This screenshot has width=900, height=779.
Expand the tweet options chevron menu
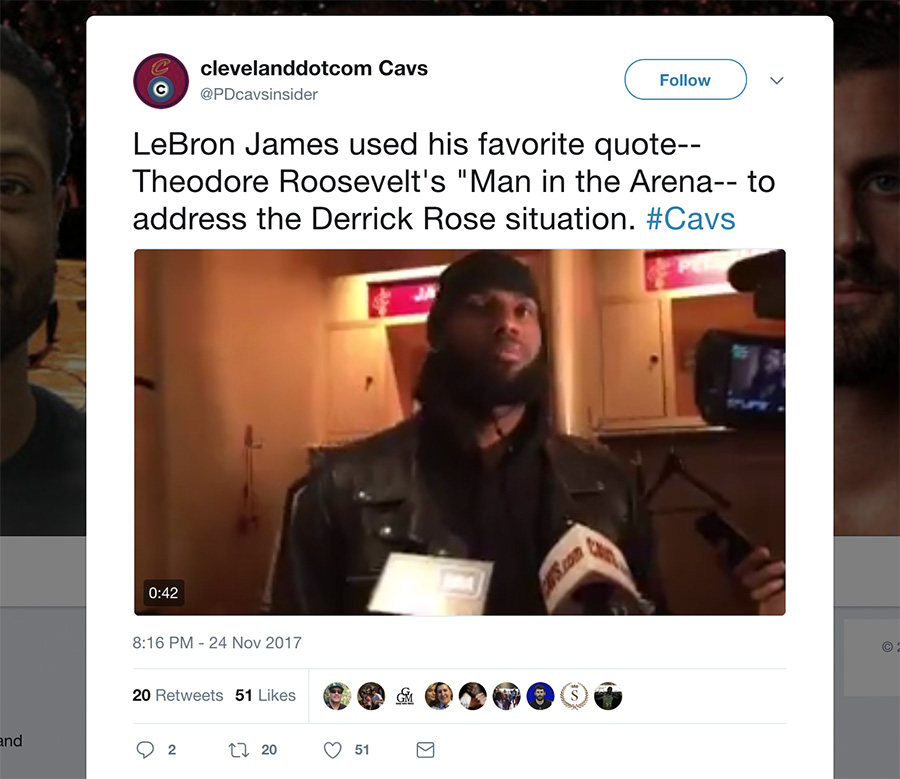pos(777,80)
